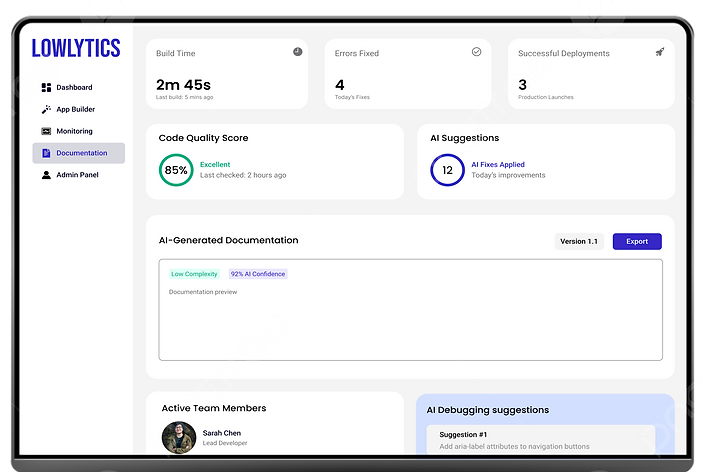Click Sarah Chen's avatar photo
The height and width of the screenshot is (472, 703).
179,437
